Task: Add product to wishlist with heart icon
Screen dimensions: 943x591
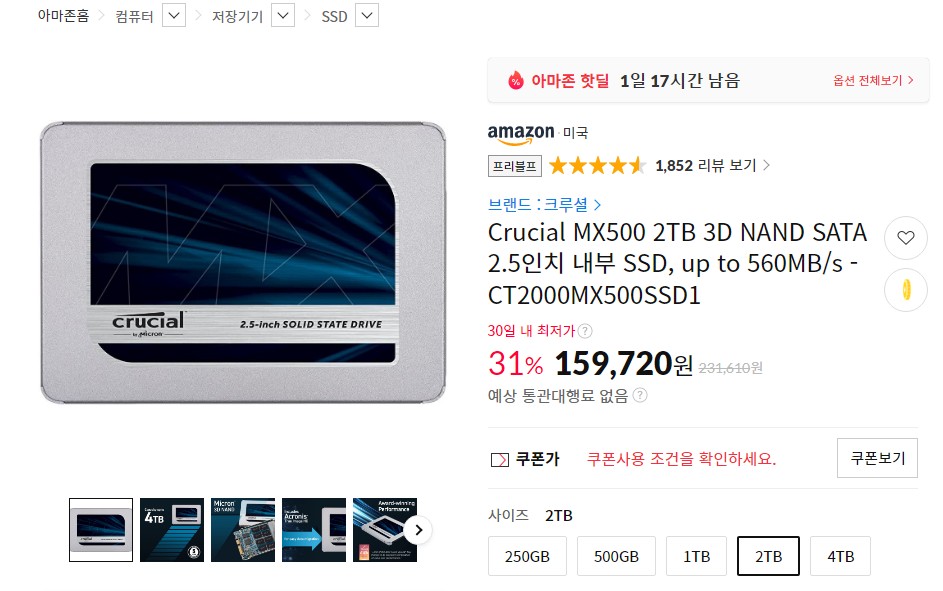Action: 906,238
